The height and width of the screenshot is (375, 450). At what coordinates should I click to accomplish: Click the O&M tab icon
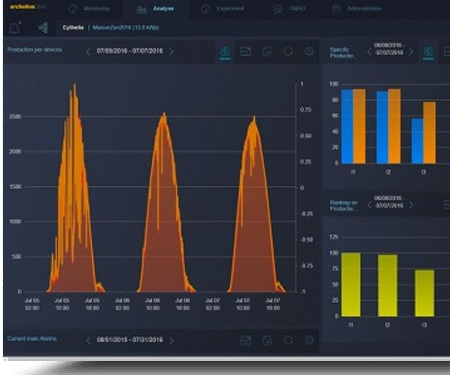tap(278, 9)
